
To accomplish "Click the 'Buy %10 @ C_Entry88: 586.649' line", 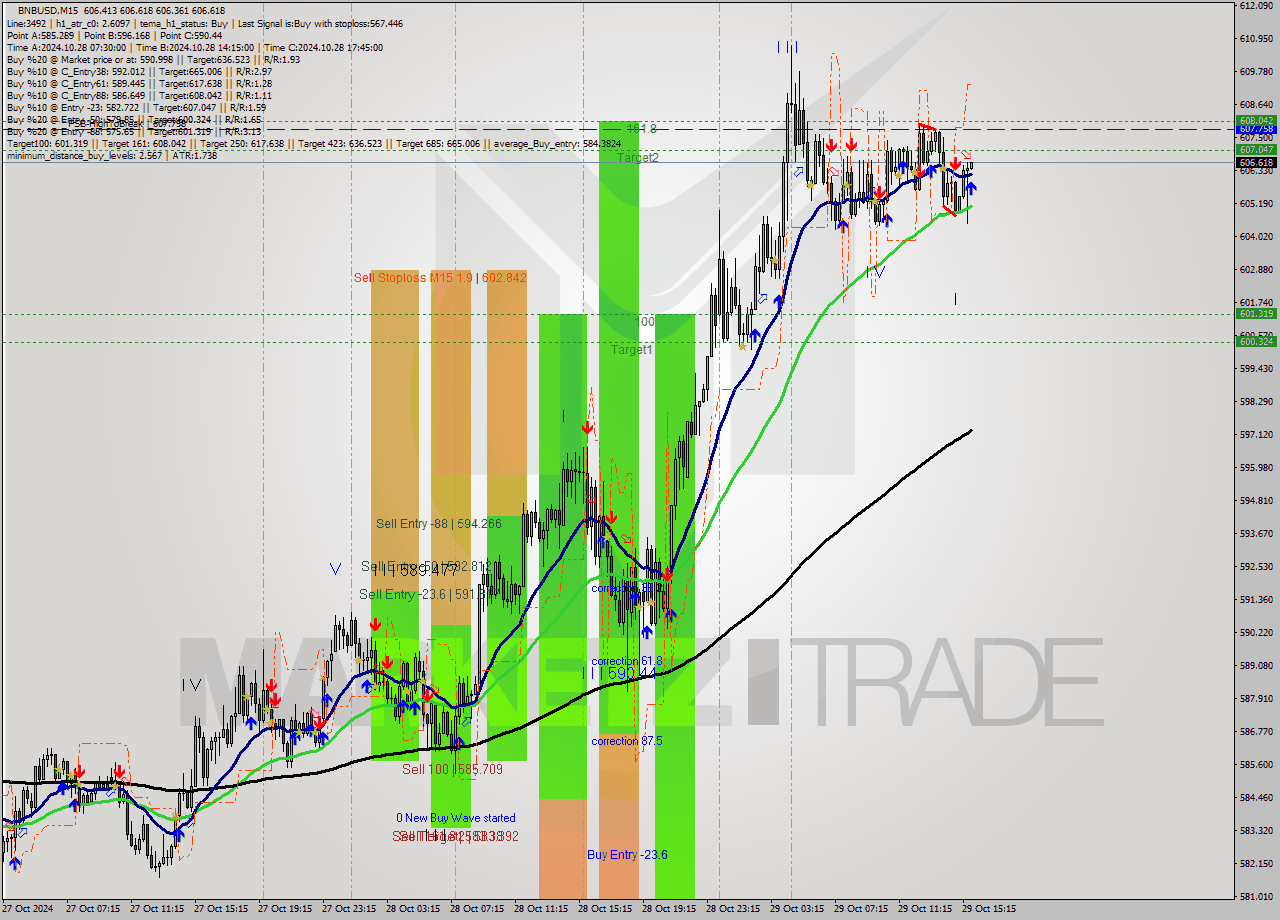I will coord(139,95).
